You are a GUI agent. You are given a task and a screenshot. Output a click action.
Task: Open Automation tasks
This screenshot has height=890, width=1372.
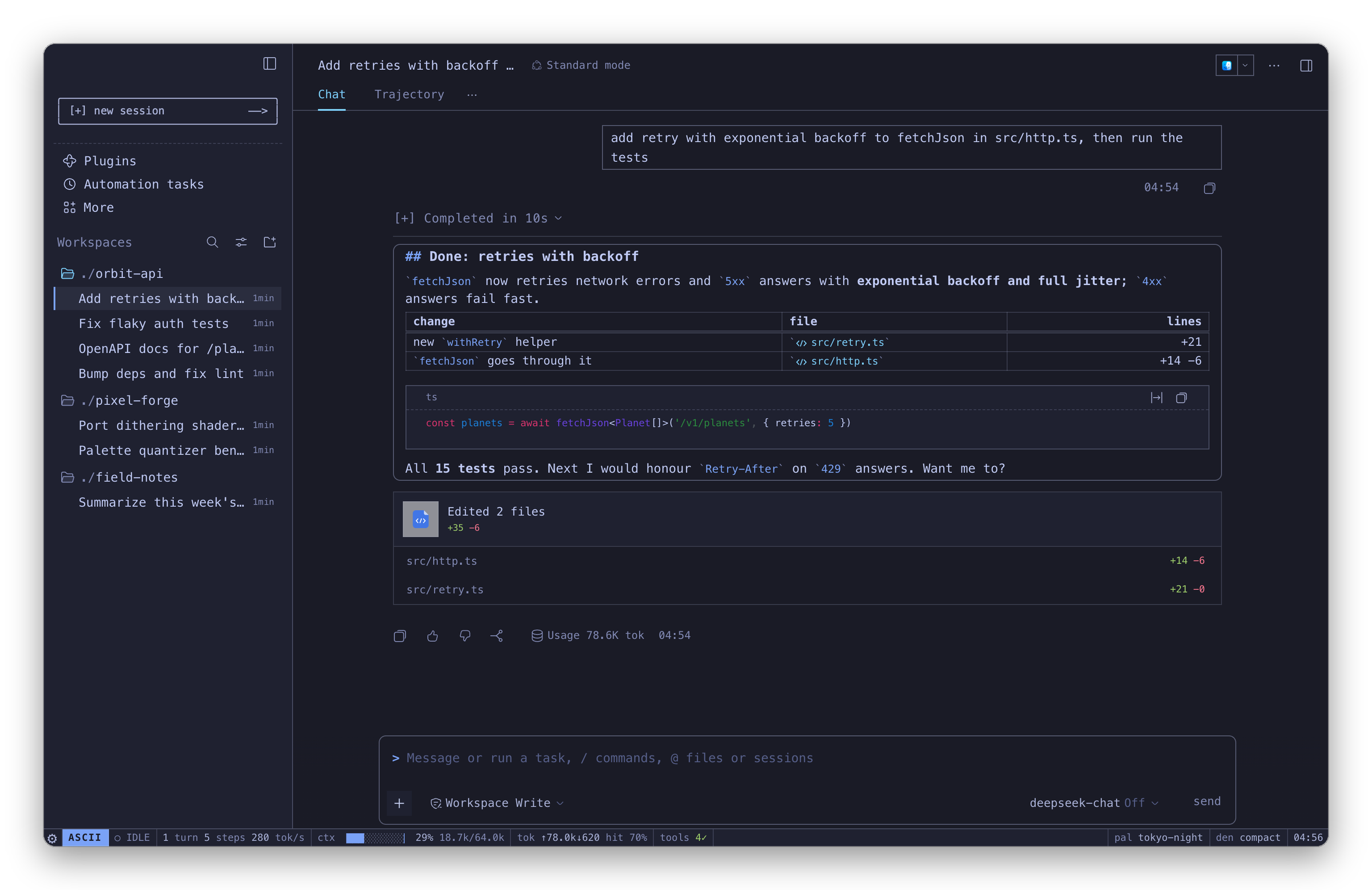[133, 184]
